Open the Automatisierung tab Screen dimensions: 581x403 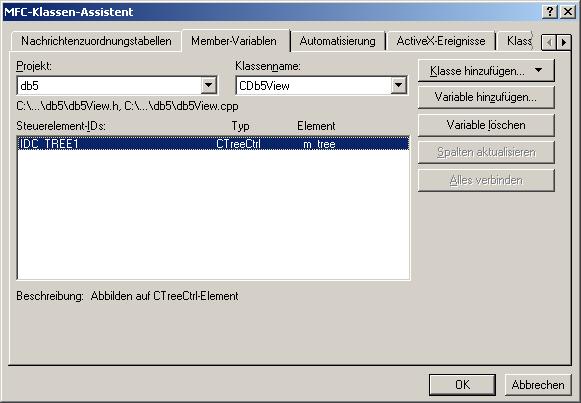tap(338, 41)
